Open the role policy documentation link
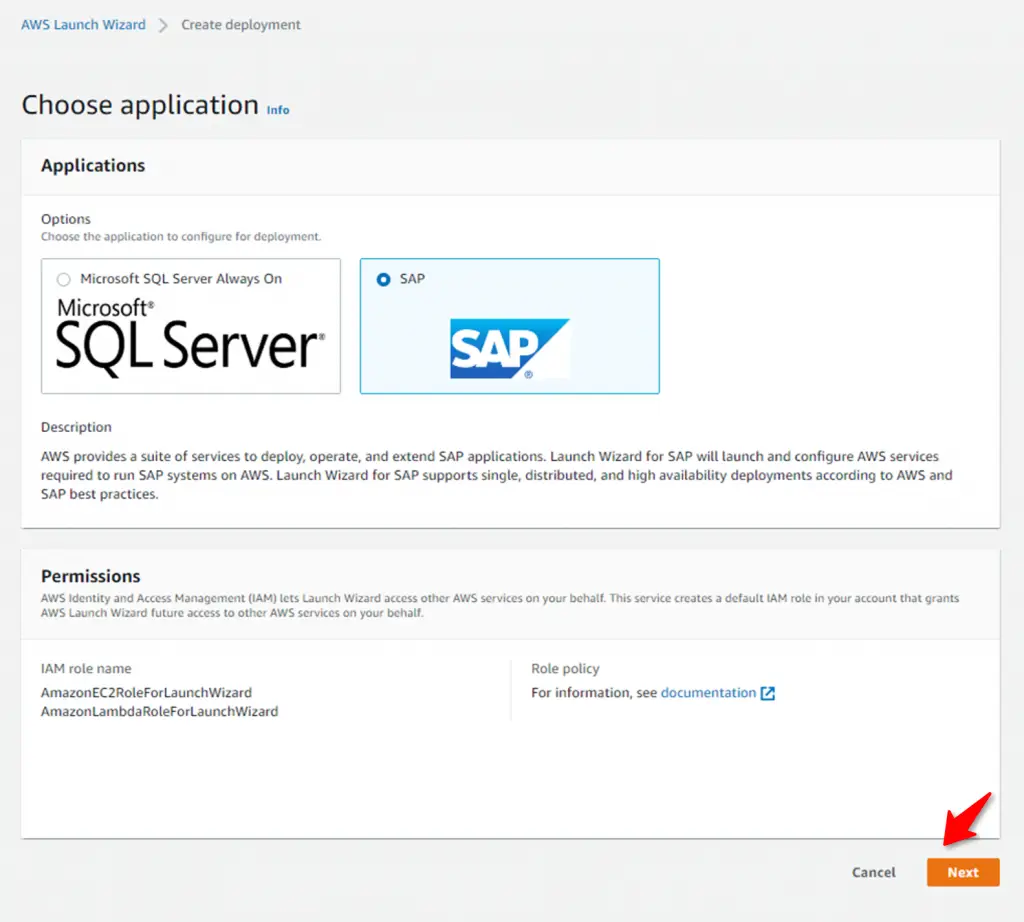1024x922 pixels. tap(708, 693)
